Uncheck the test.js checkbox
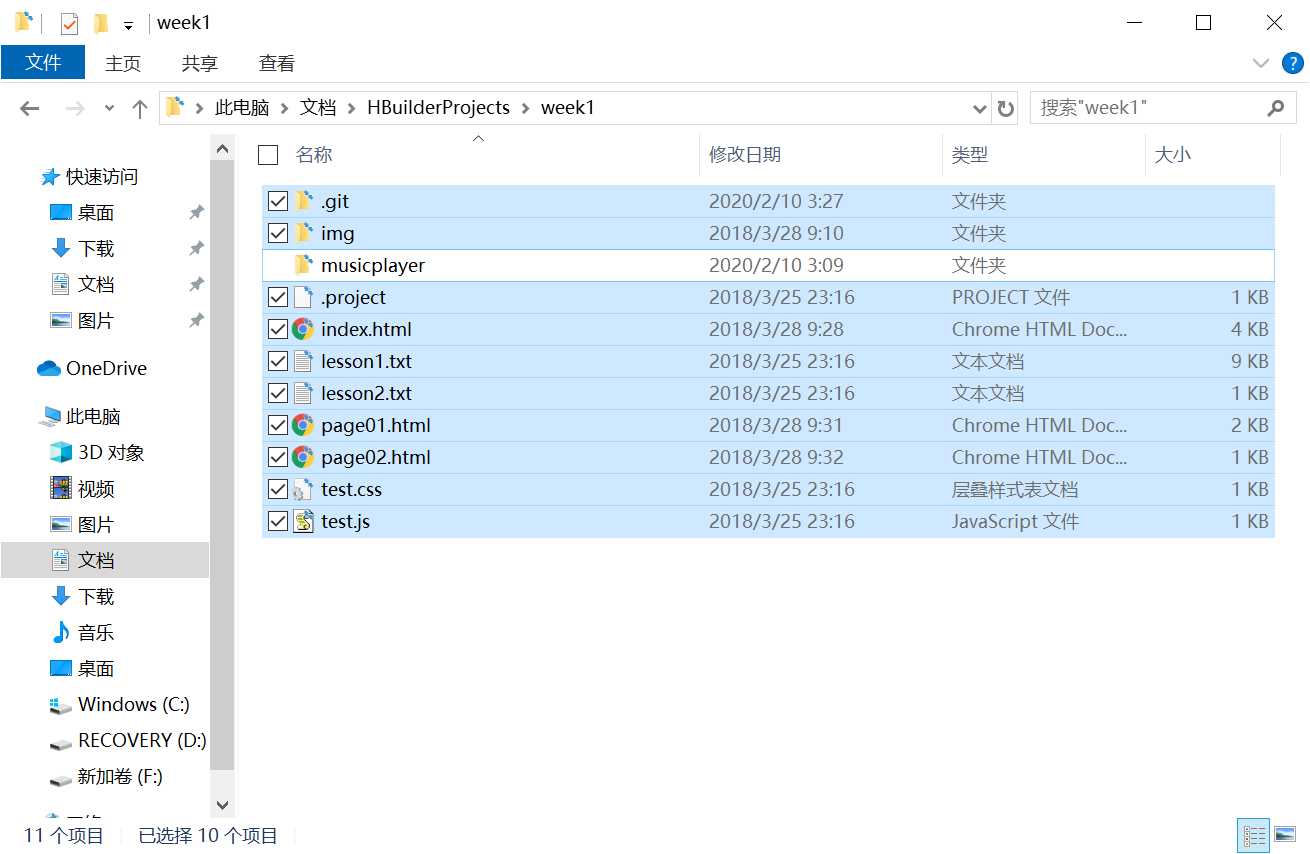Screen dimensions: 1310x854 [278, 522]
